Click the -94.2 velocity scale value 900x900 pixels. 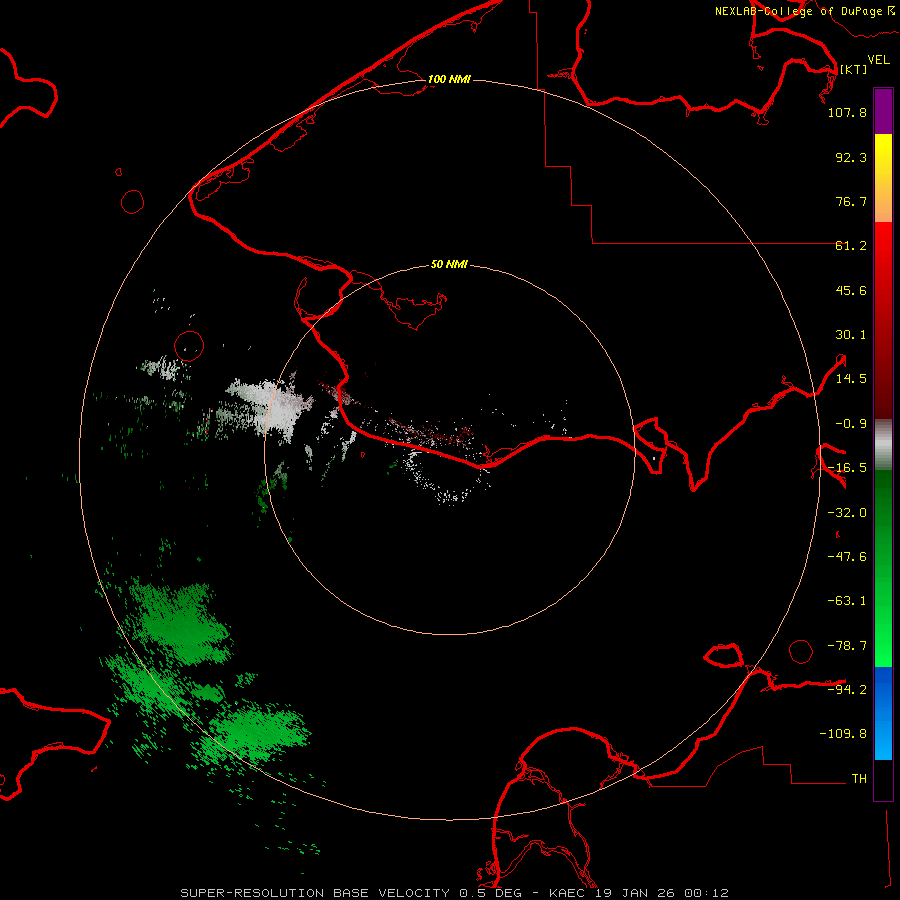pos(847,689)
